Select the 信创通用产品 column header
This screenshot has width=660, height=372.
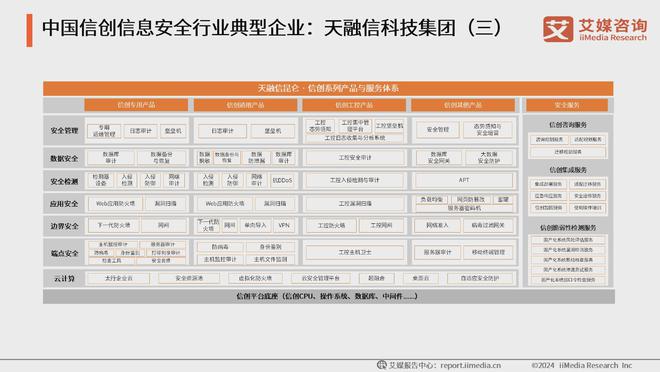click(245, 105)
